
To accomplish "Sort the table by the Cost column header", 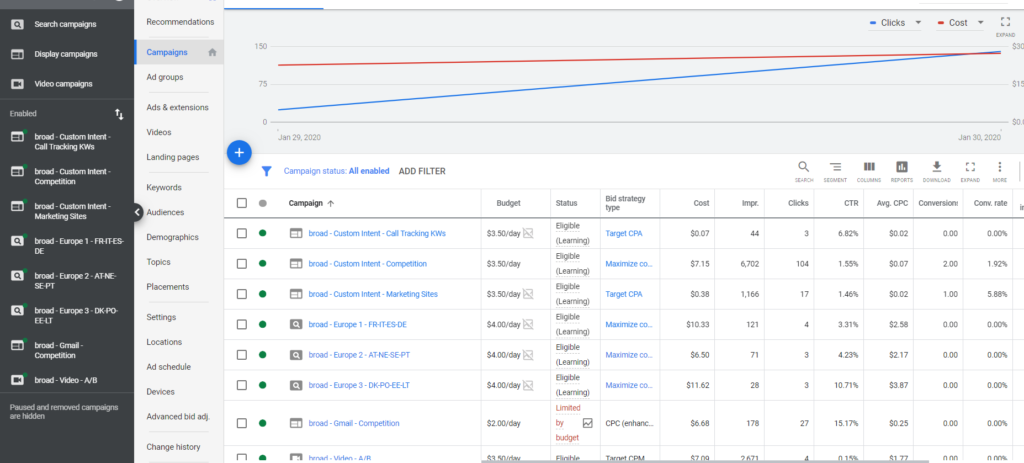I will (x=701, y=203).
